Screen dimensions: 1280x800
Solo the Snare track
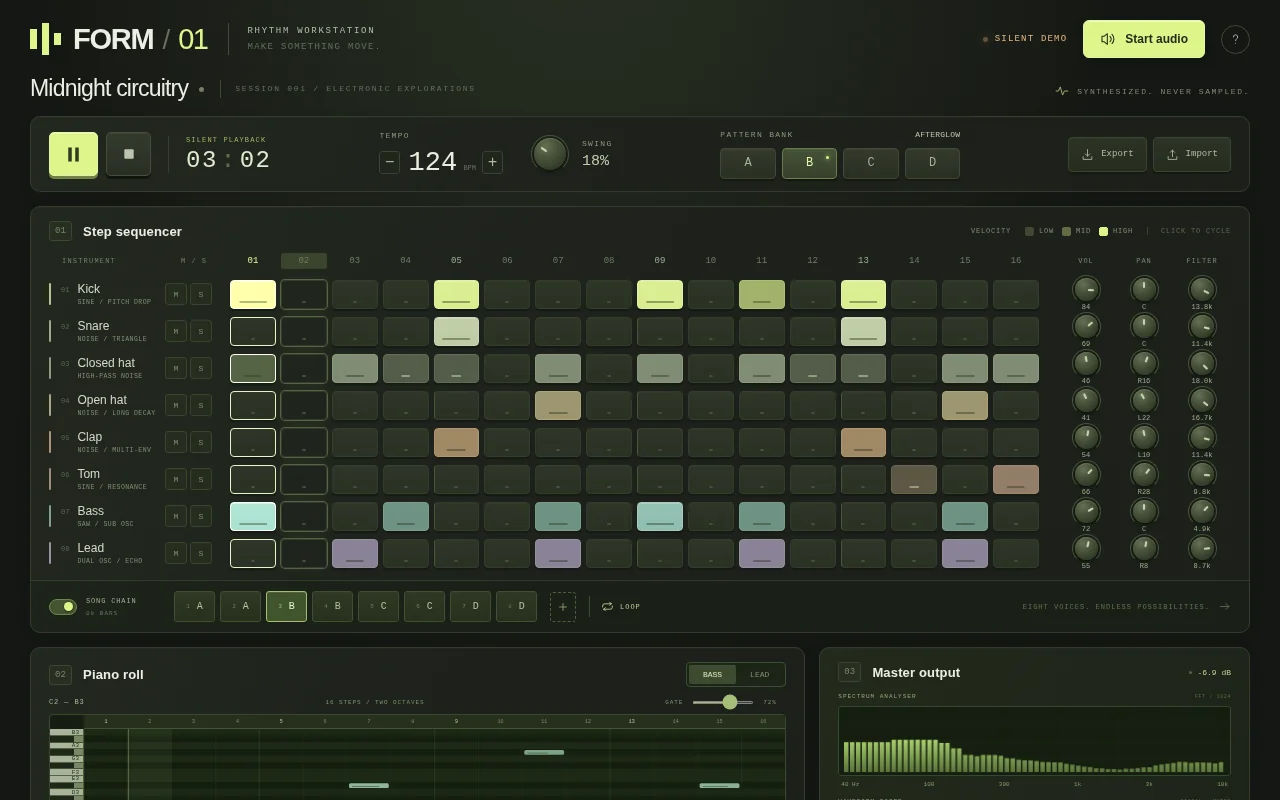pos(201,331)
